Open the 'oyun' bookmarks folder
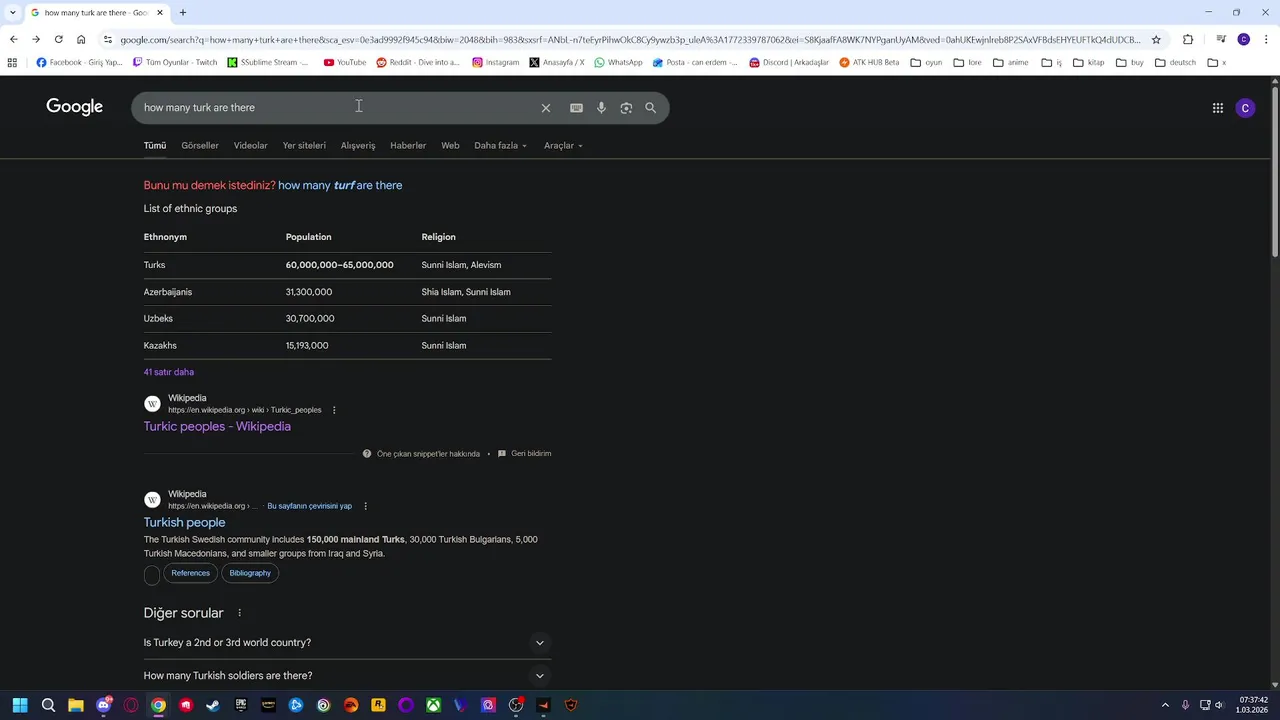Viewport: 1280px width, 720px height. point(926,62)
